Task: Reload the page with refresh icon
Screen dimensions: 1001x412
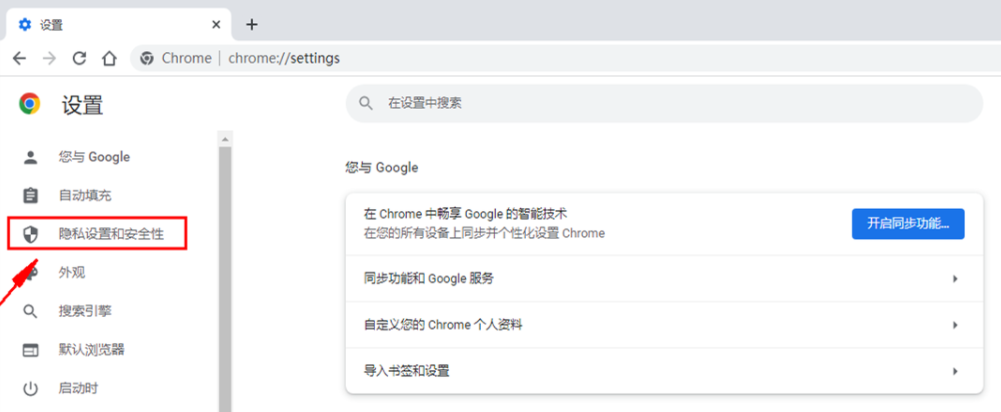Action: 79,59
